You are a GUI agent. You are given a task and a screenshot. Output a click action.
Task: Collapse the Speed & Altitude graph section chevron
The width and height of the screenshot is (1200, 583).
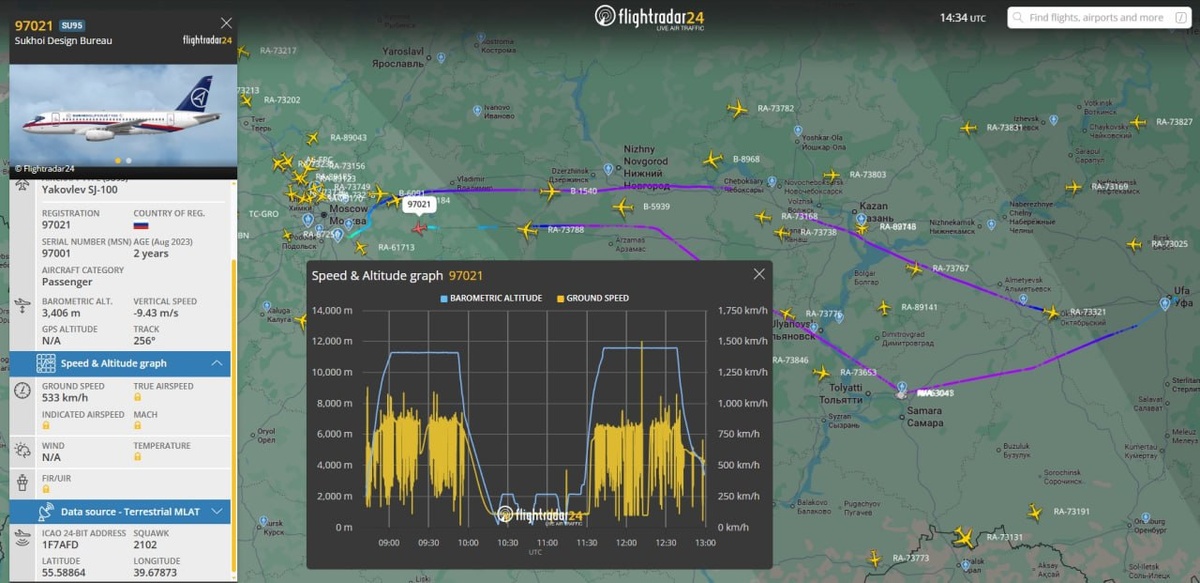pyautogui.click(x=217, y=363)
